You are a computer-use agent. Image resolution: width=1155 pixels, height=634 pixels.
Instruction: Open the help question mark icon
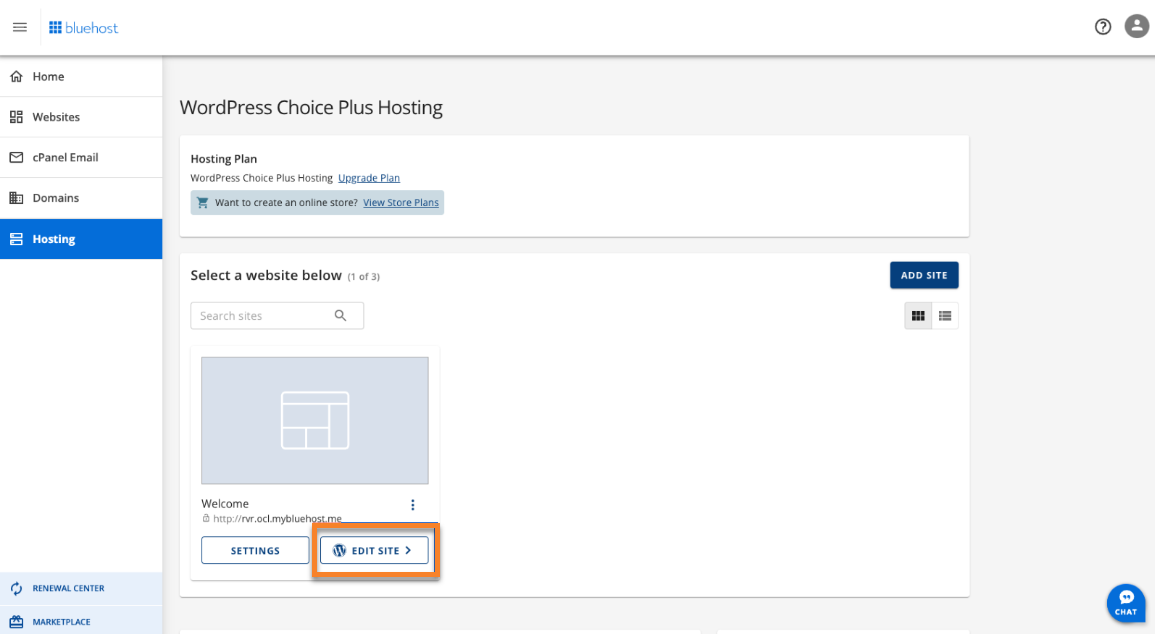tap(1103, 27)
